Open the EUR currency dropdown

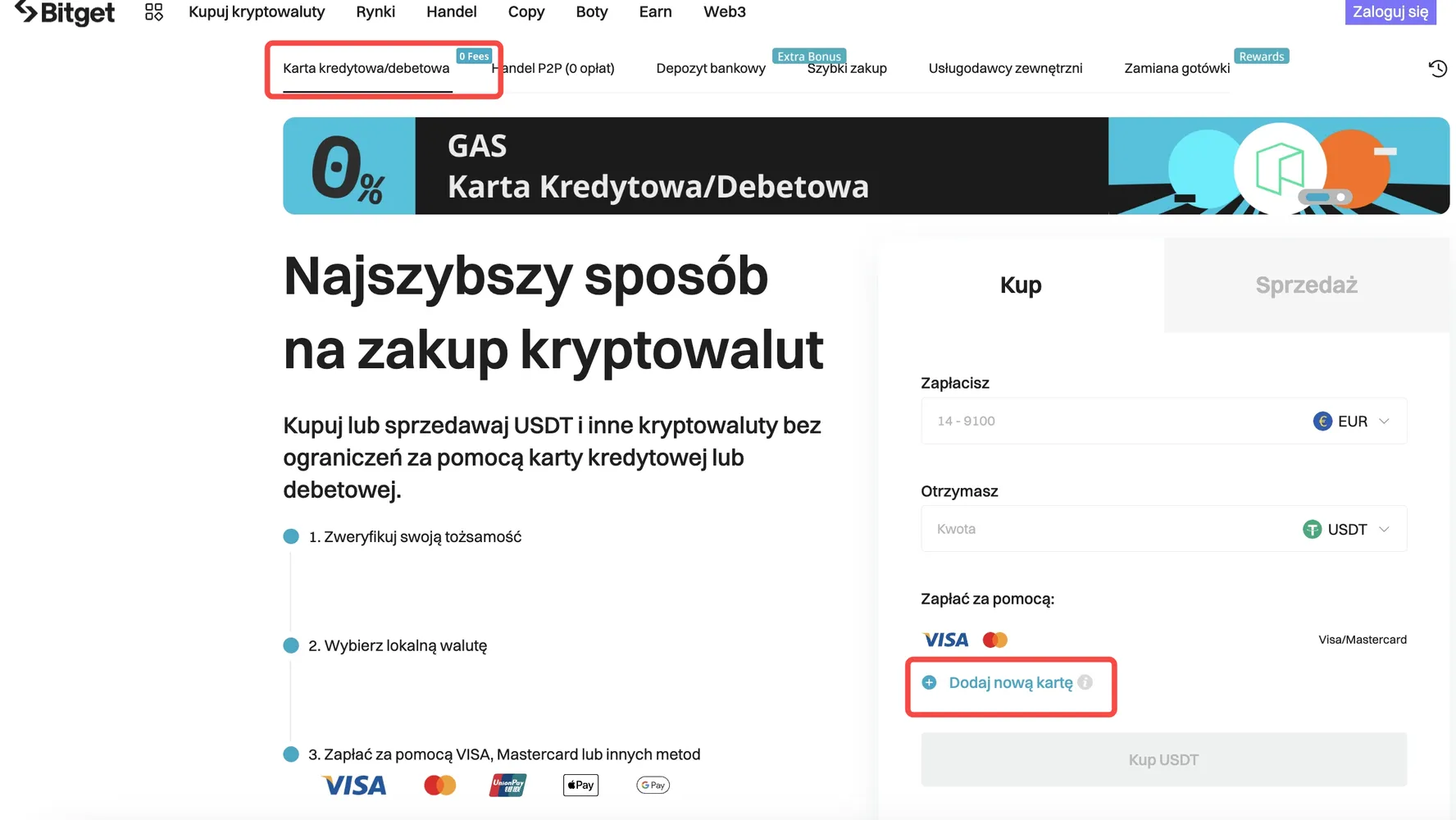(1385, 421)
